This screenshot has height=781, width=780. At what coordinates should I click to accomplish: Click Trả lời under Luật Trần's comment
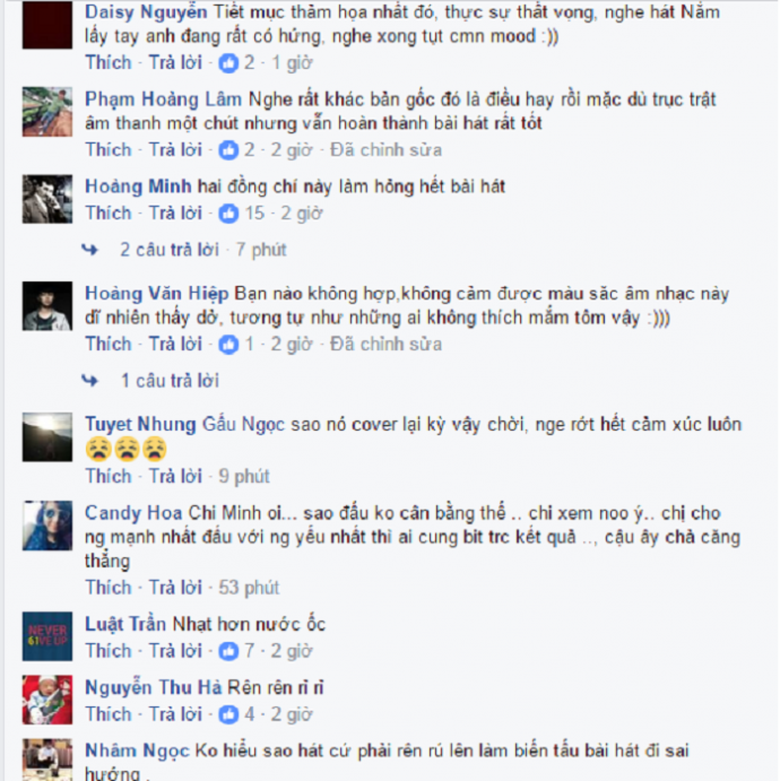(176, 651)
